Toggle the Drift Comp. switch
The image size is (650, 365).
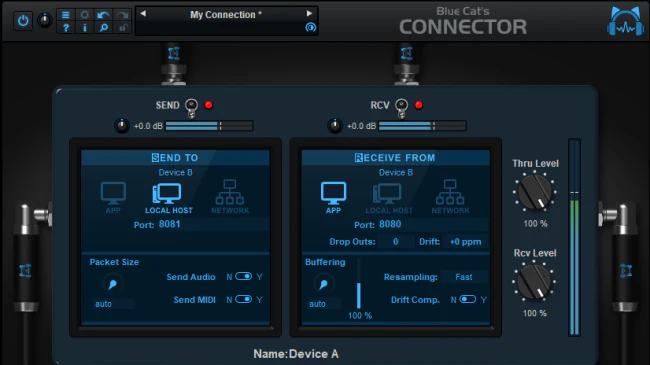[x=467, y=299]
